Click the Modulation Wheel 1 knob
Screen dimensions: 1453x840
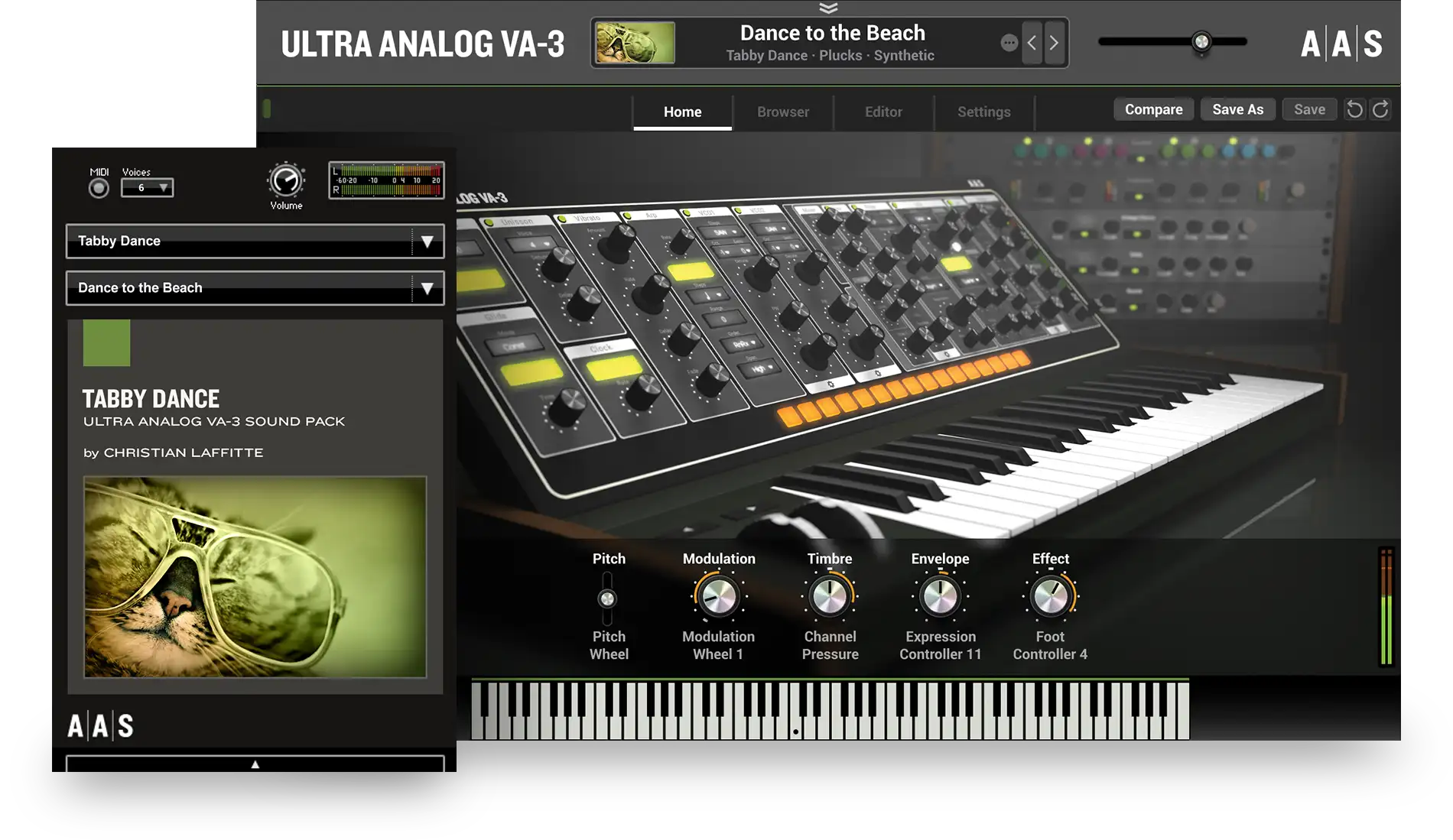pos(718,597)
